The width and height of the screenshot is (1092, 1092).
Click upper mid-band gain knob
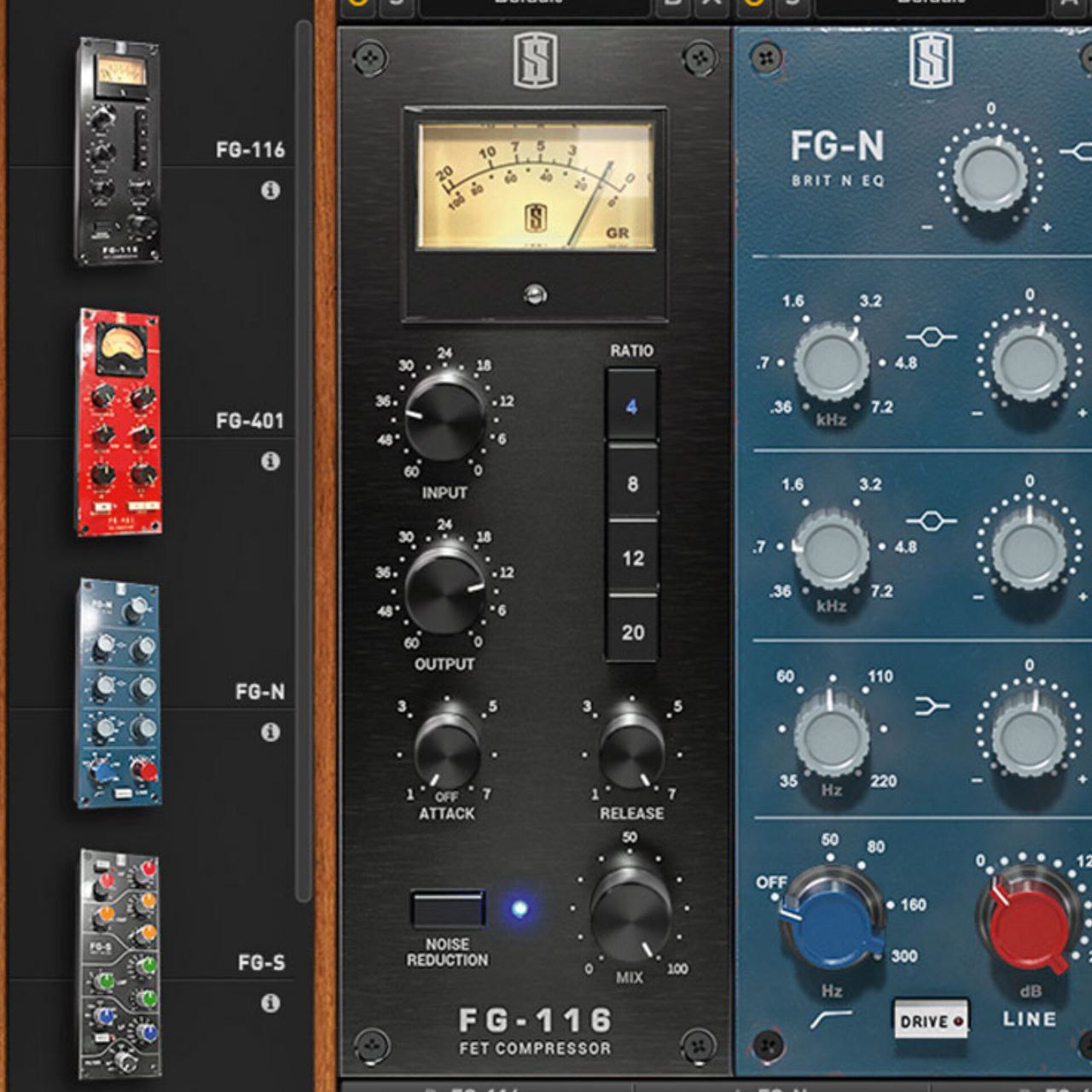(x=1030, y=364)
